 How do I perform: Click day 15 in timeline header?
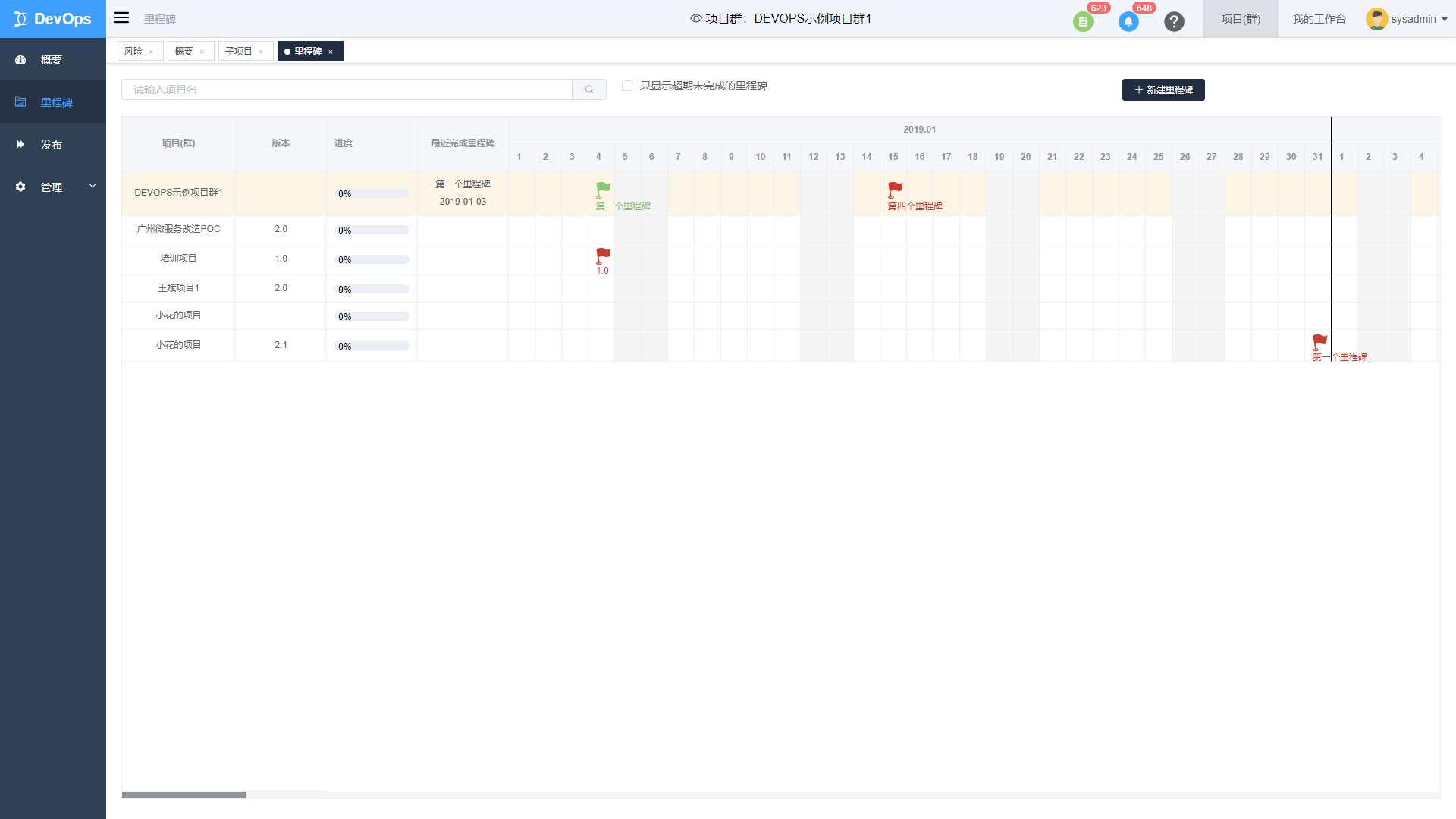click(x=893, y=157)
